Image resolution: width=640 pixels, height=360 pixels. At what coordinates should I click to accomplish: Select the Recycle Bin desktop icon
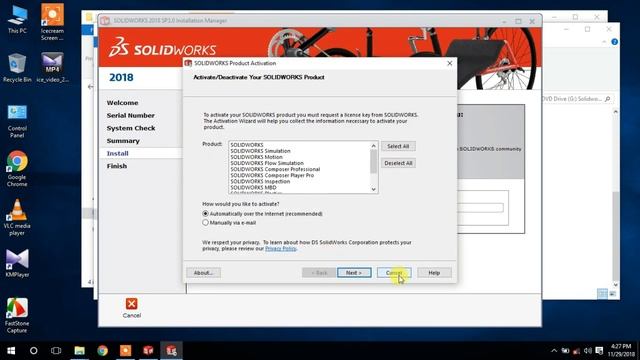17,67
